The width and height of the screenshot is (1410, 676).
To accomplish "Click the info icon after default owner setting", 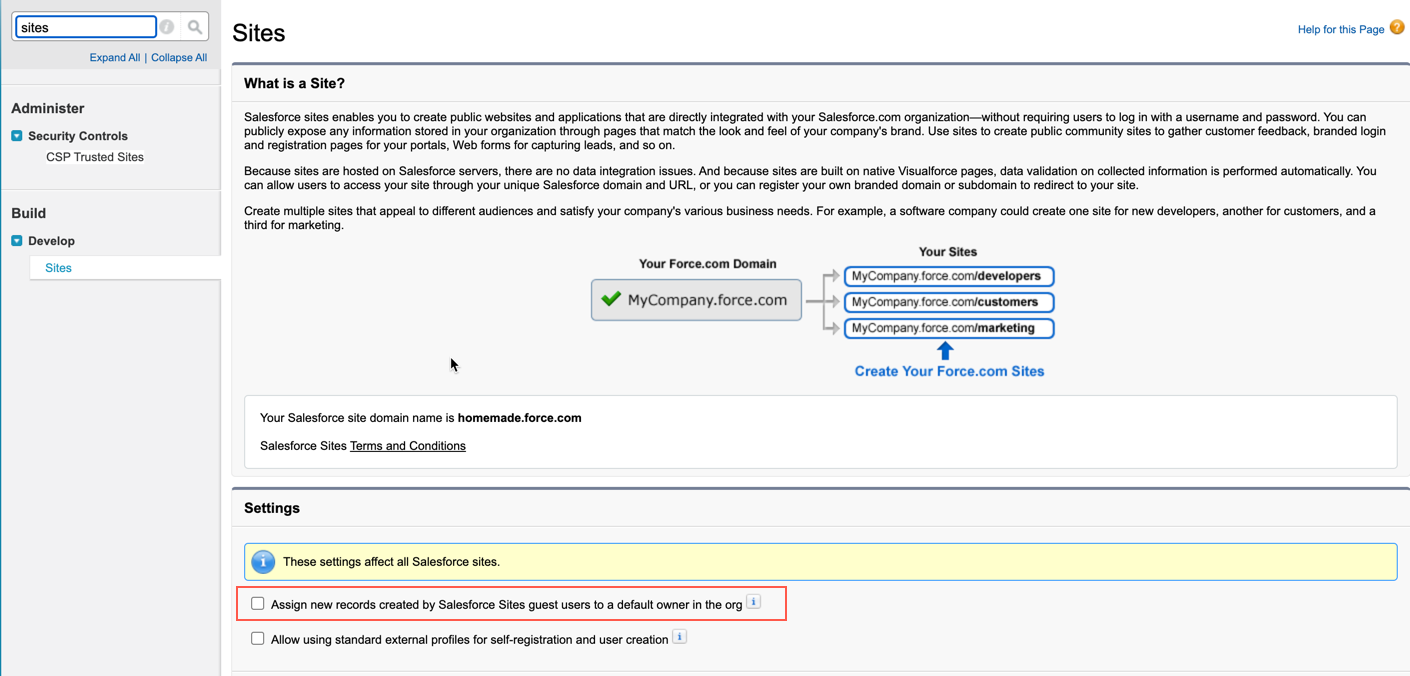I will click(x=754, y=602).
